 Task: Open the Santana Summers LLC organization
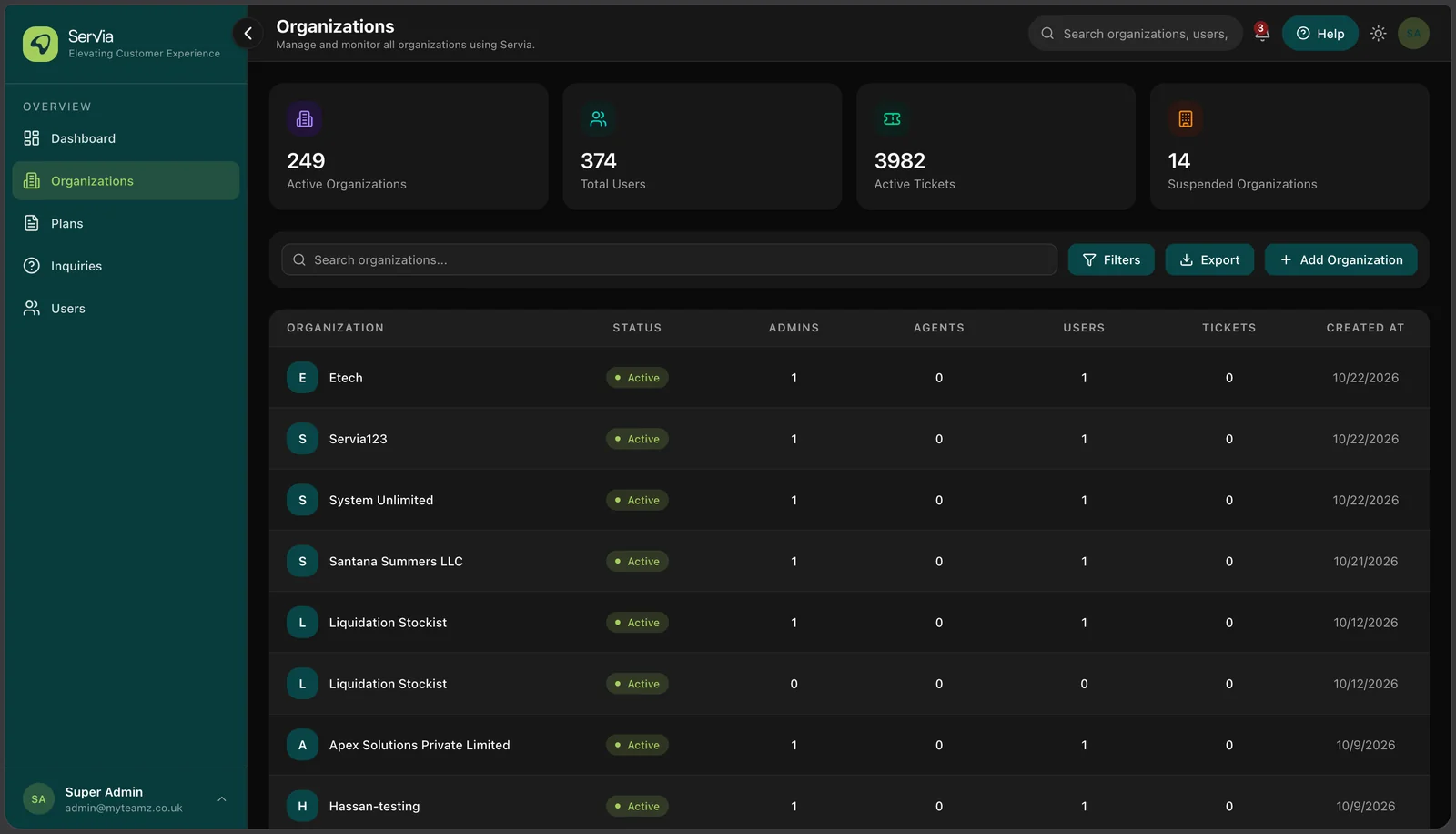click(x=396, y=562)
